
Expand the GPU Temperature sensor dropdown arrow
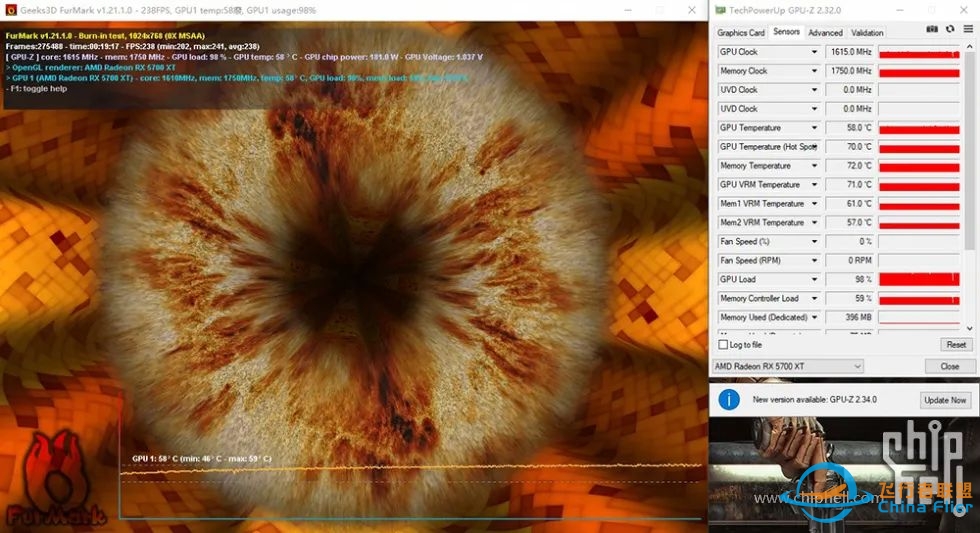pos(814,127)
